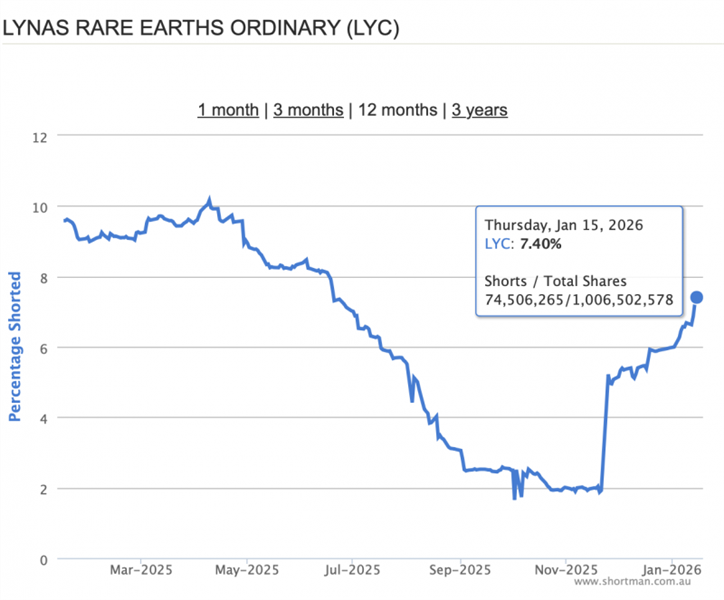The image size is (724, 600).
Task: Click the 12 value on y-axis
Action: click(x=40, y=136)
